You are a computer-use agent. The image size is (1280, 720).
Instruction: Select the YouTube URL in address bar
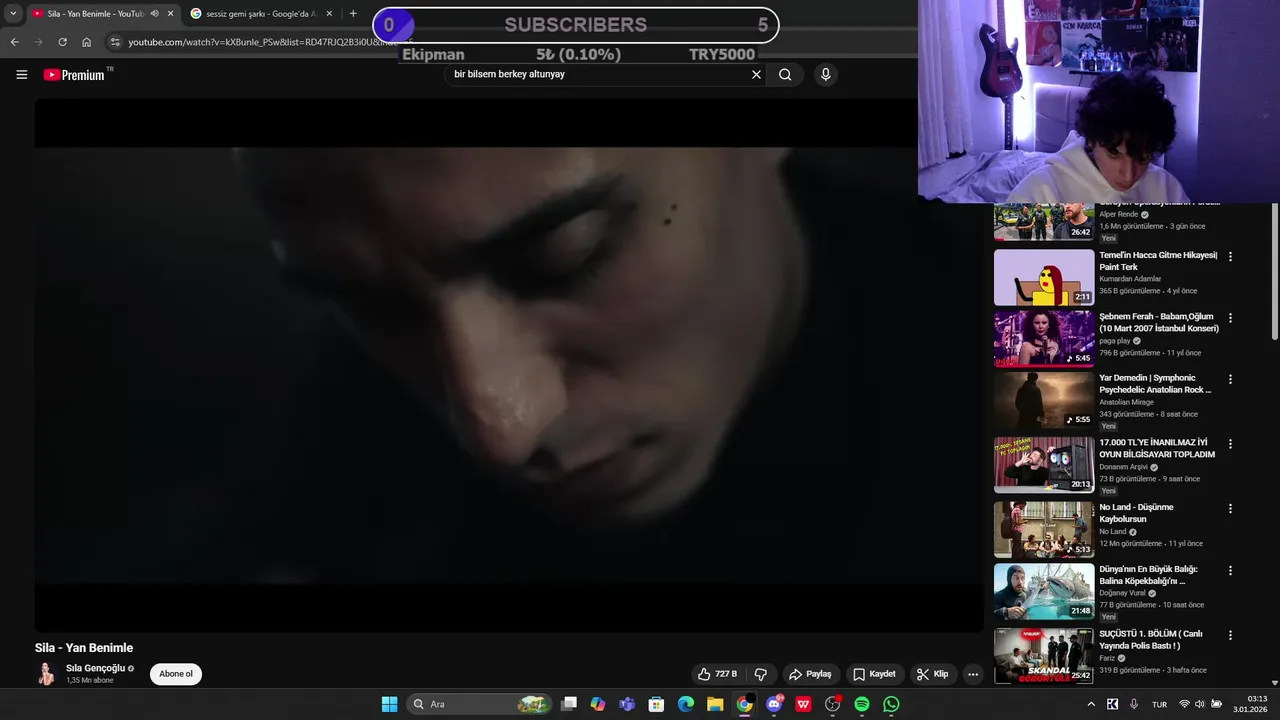pos(264,42)
